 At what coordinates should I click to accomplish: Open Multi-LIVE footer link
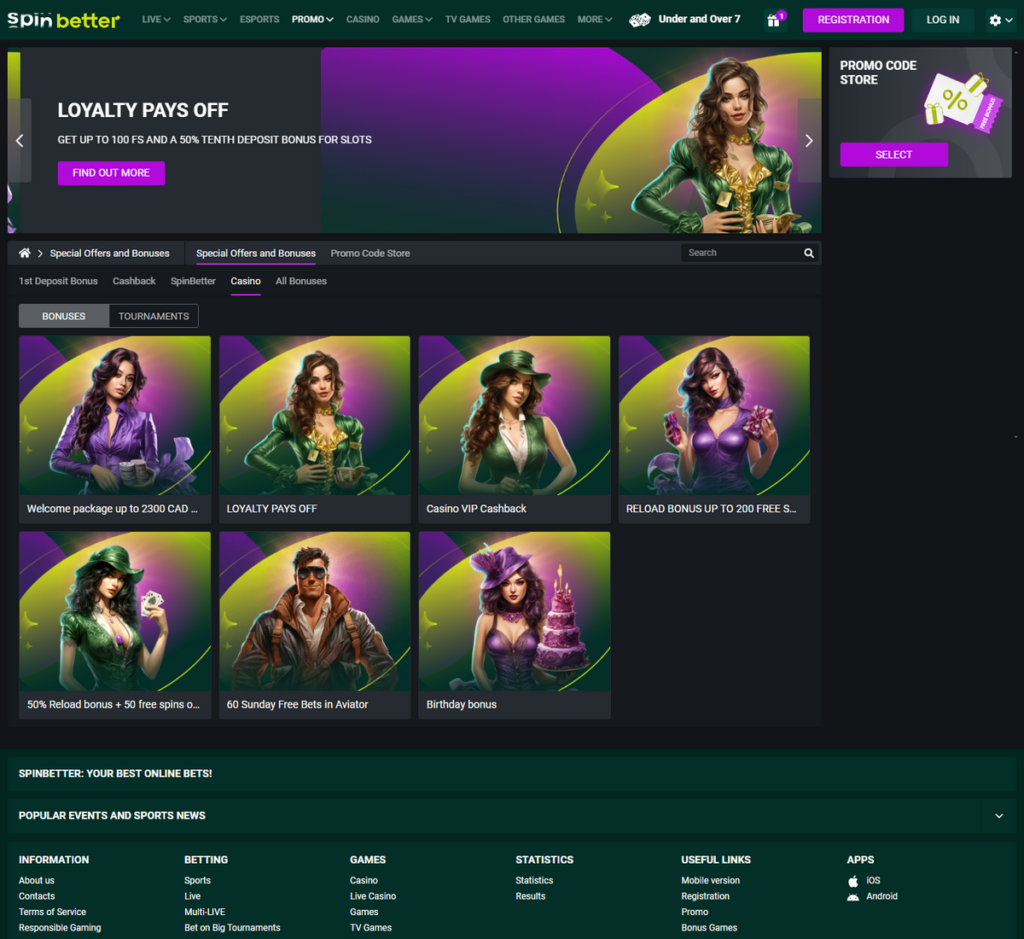point(204,912)
